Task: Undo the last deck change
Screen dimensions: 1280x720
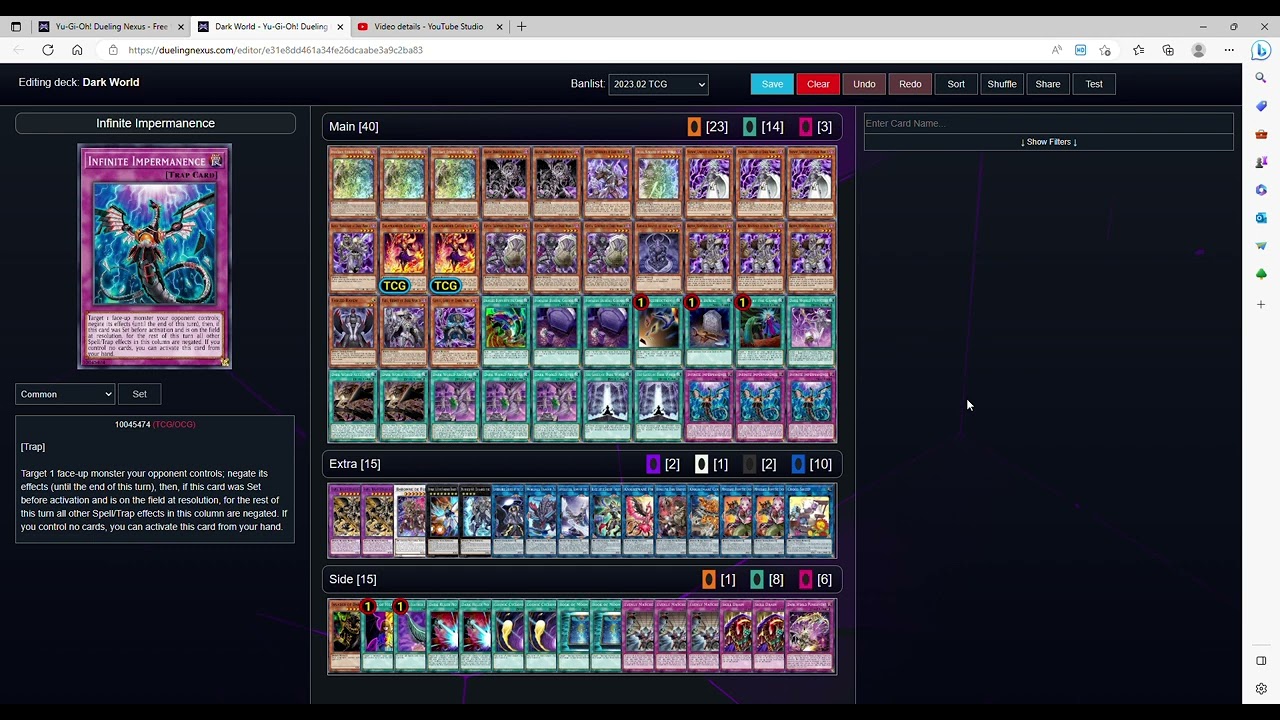Action: (864, 85)
